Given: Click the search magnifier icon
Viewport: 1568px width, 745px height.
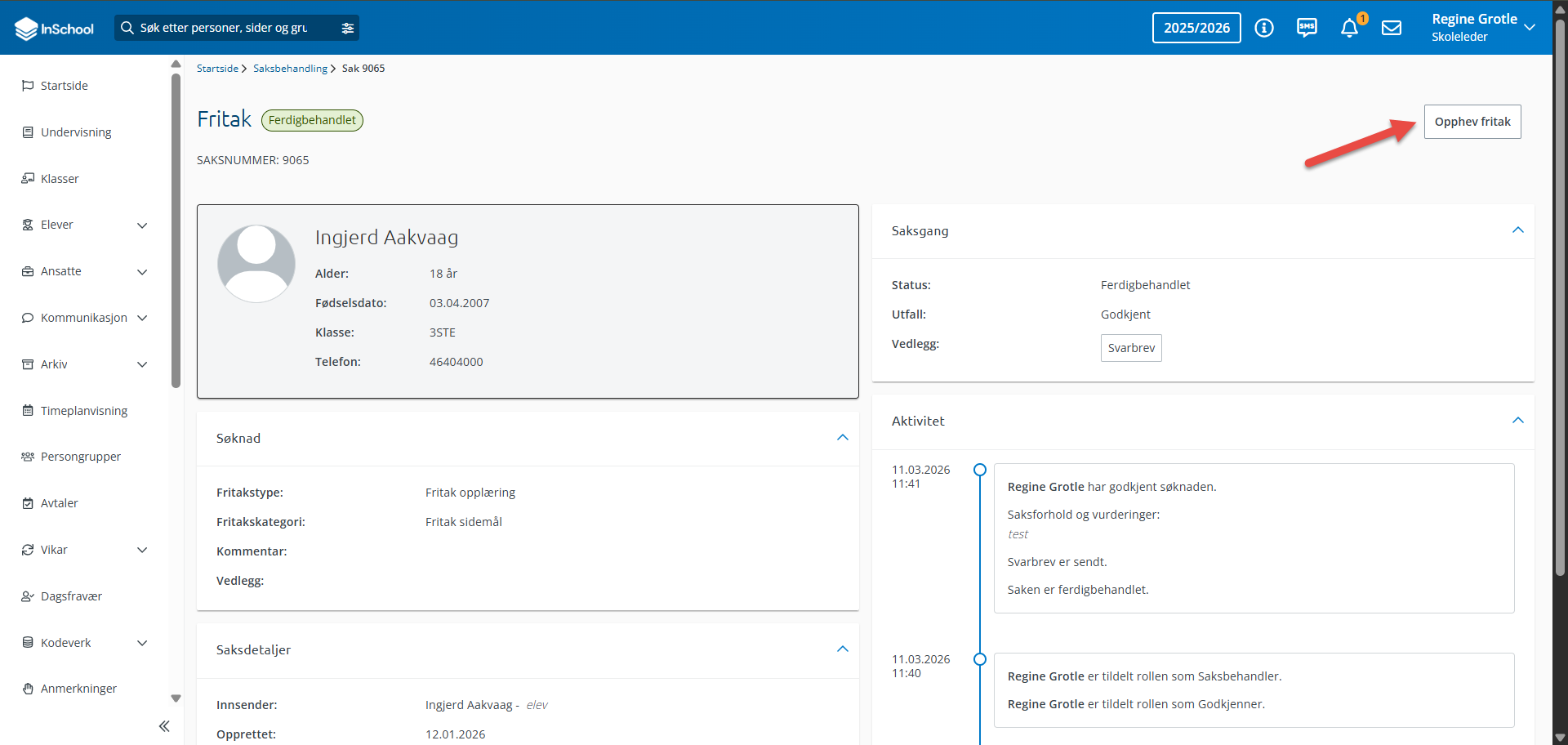Looking at the screenshot, I should pos(127,28).
